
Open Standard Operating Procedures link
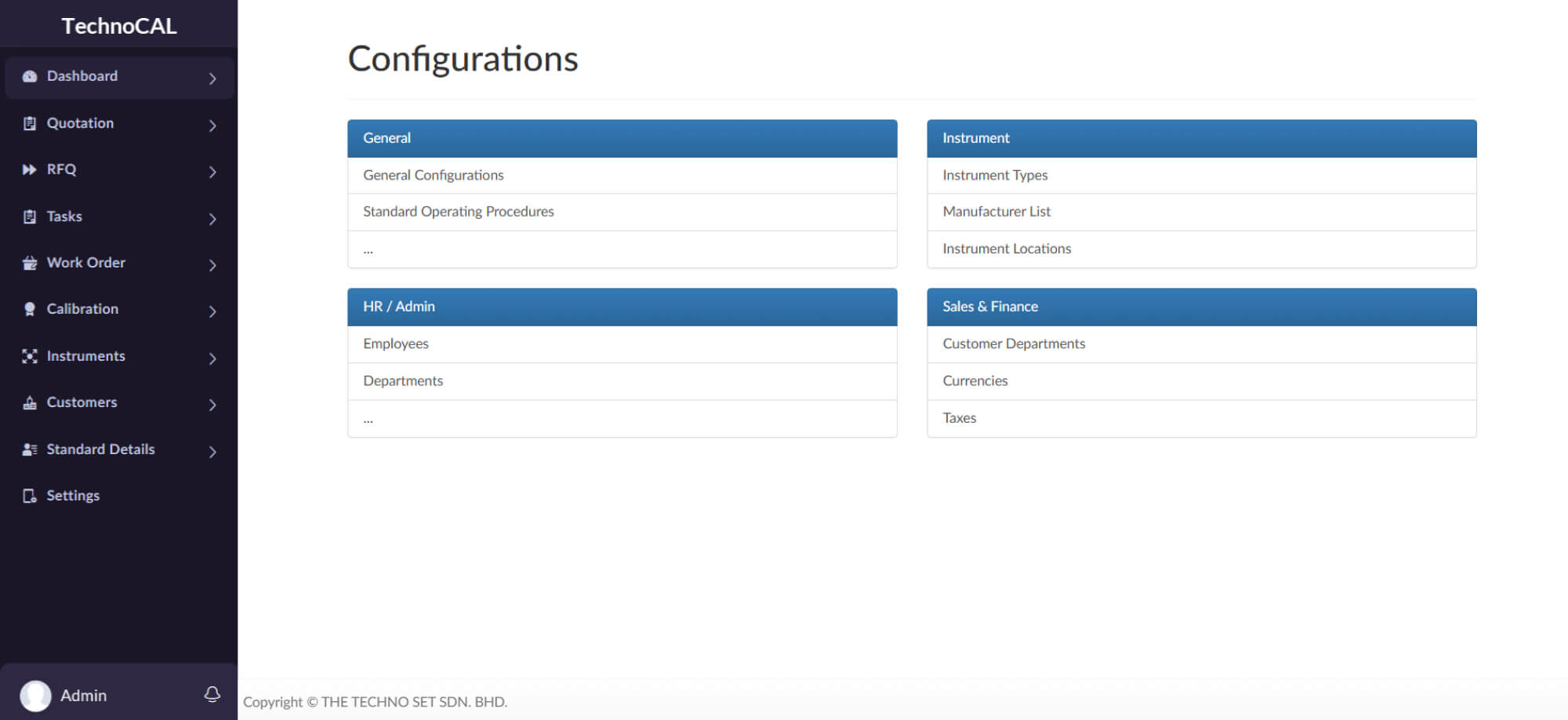pos(459,212)
